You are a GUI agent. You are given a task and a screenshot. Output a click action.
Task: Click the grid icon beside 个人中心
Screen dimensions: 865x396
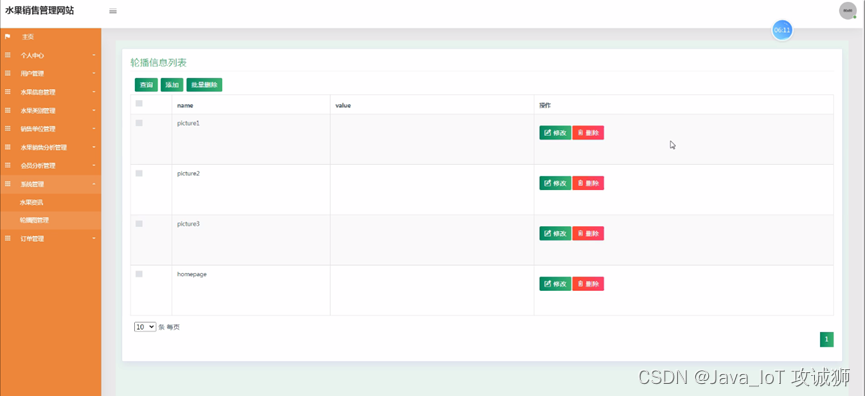click(8, 55)
